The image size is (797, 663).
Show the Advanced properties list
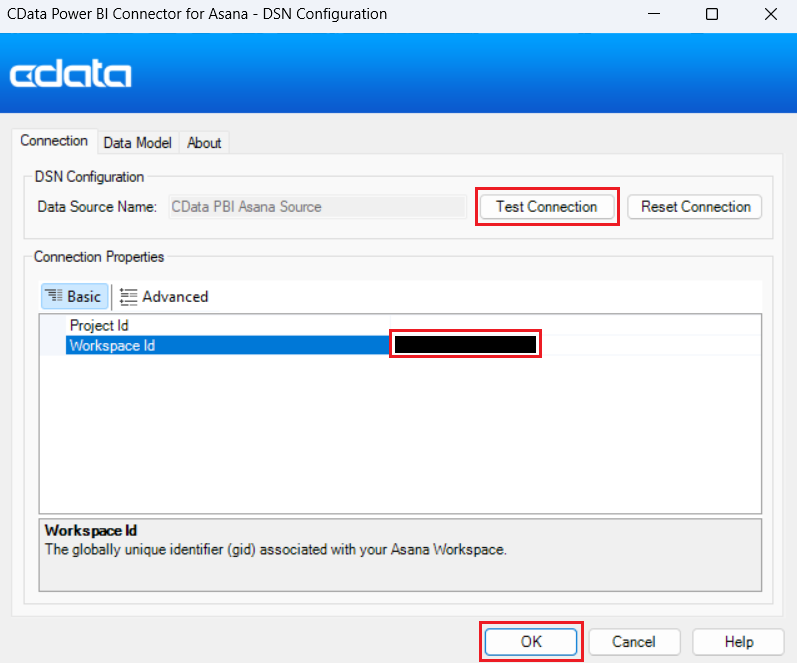coord(164,296)
